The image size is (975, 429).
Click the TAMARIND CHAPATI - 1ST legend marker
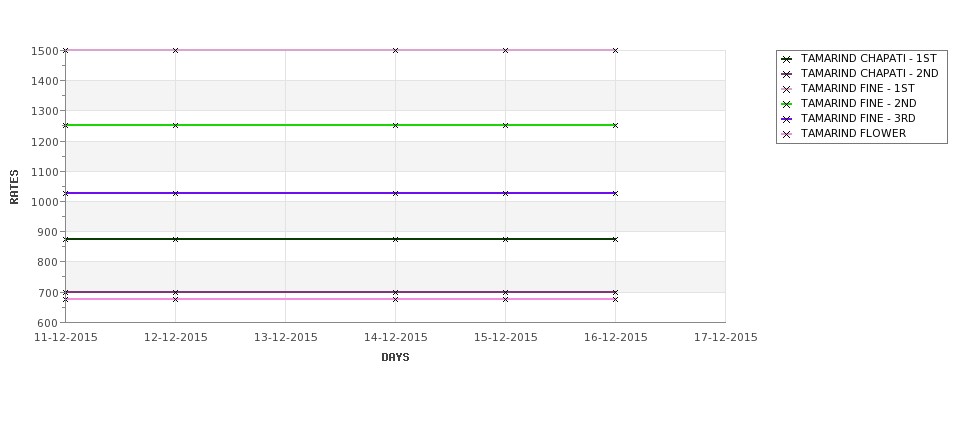point(787,59)
